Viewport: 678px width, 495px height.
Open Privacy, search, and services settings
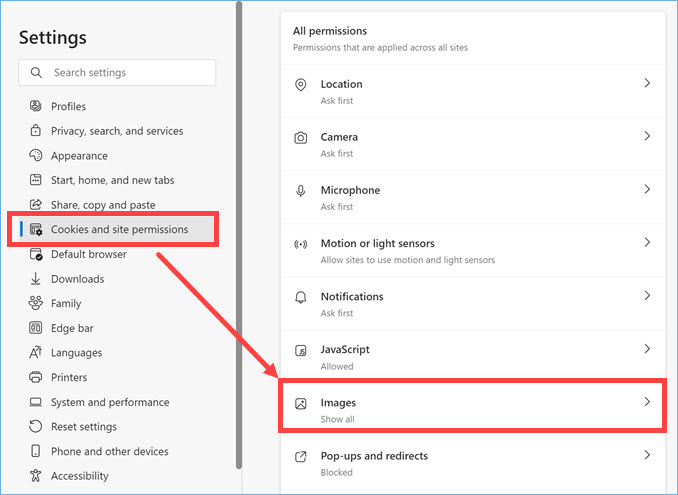pos(117,131)
